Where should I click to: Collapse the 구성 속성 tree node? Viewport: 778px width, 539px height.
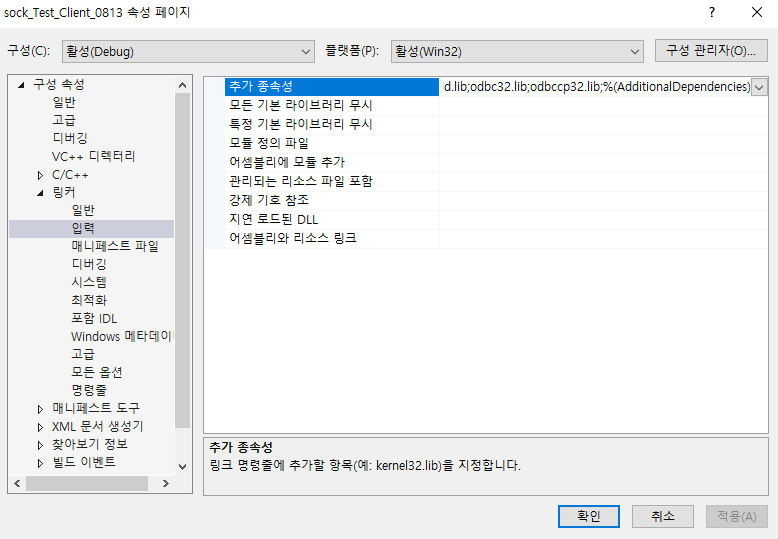point(21,85)
